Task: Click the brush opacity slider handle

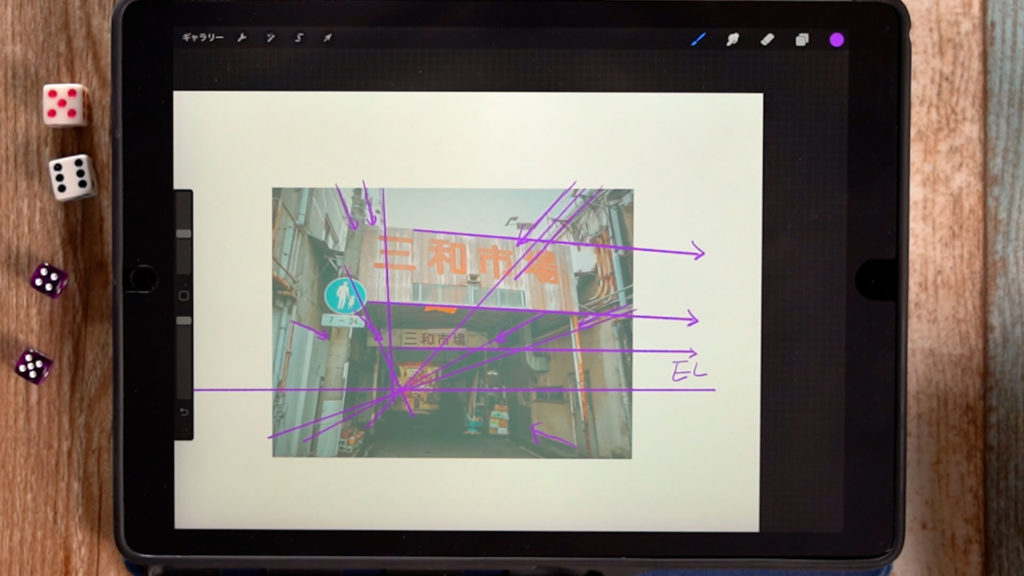Action: coord(184,321)
